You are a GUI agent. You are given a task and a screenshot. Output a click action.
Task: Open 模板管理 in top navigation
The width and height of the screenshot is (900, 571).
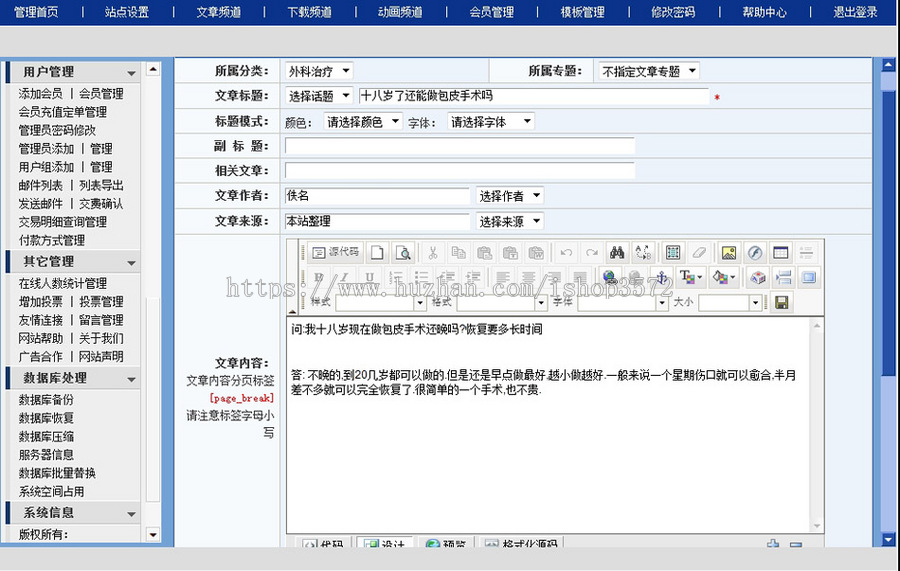coord(583,12)
